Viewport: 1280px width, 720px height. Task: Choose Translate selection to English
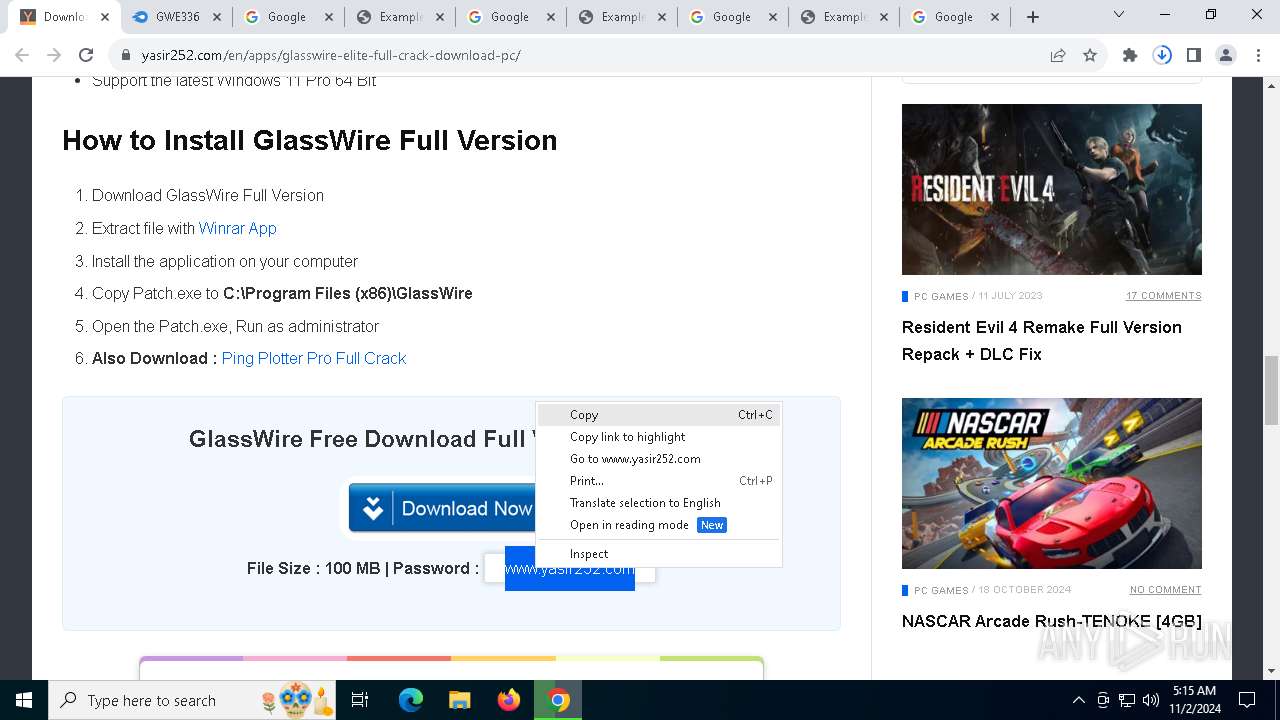pyautogui.click(x=658, y=503)
